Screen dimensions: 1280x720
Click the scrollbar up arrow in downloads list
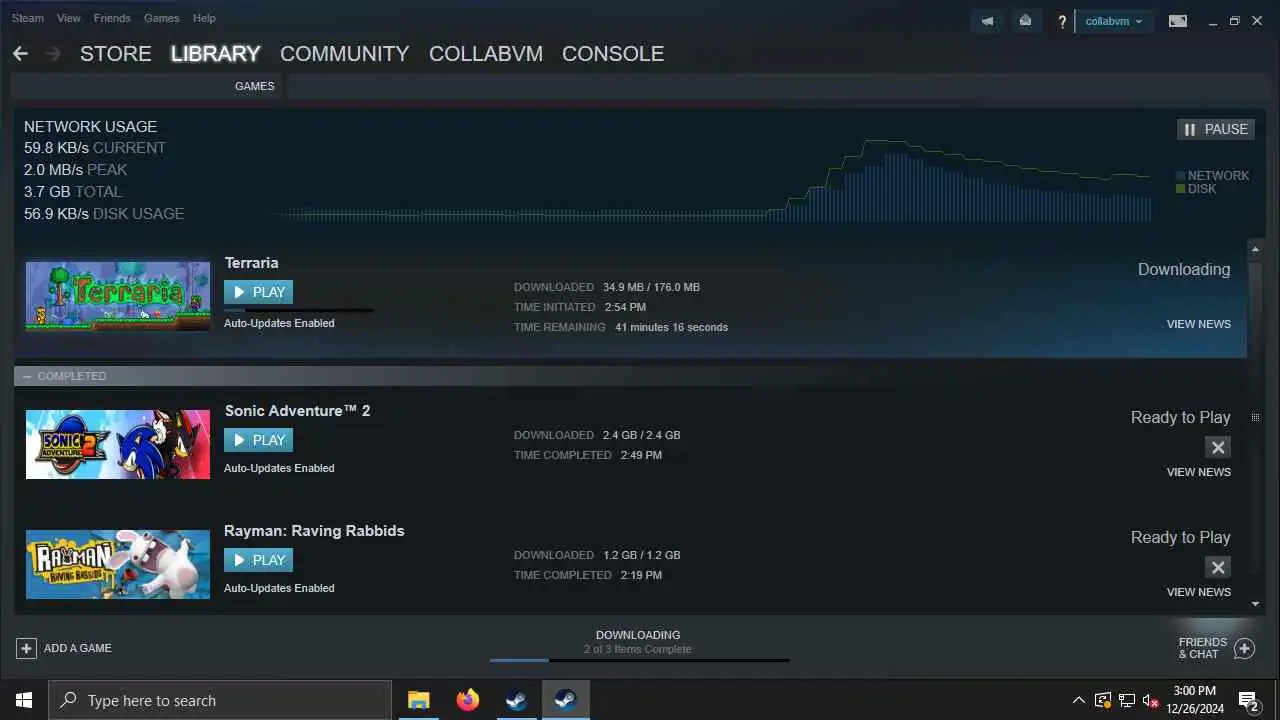[1255, 247]
